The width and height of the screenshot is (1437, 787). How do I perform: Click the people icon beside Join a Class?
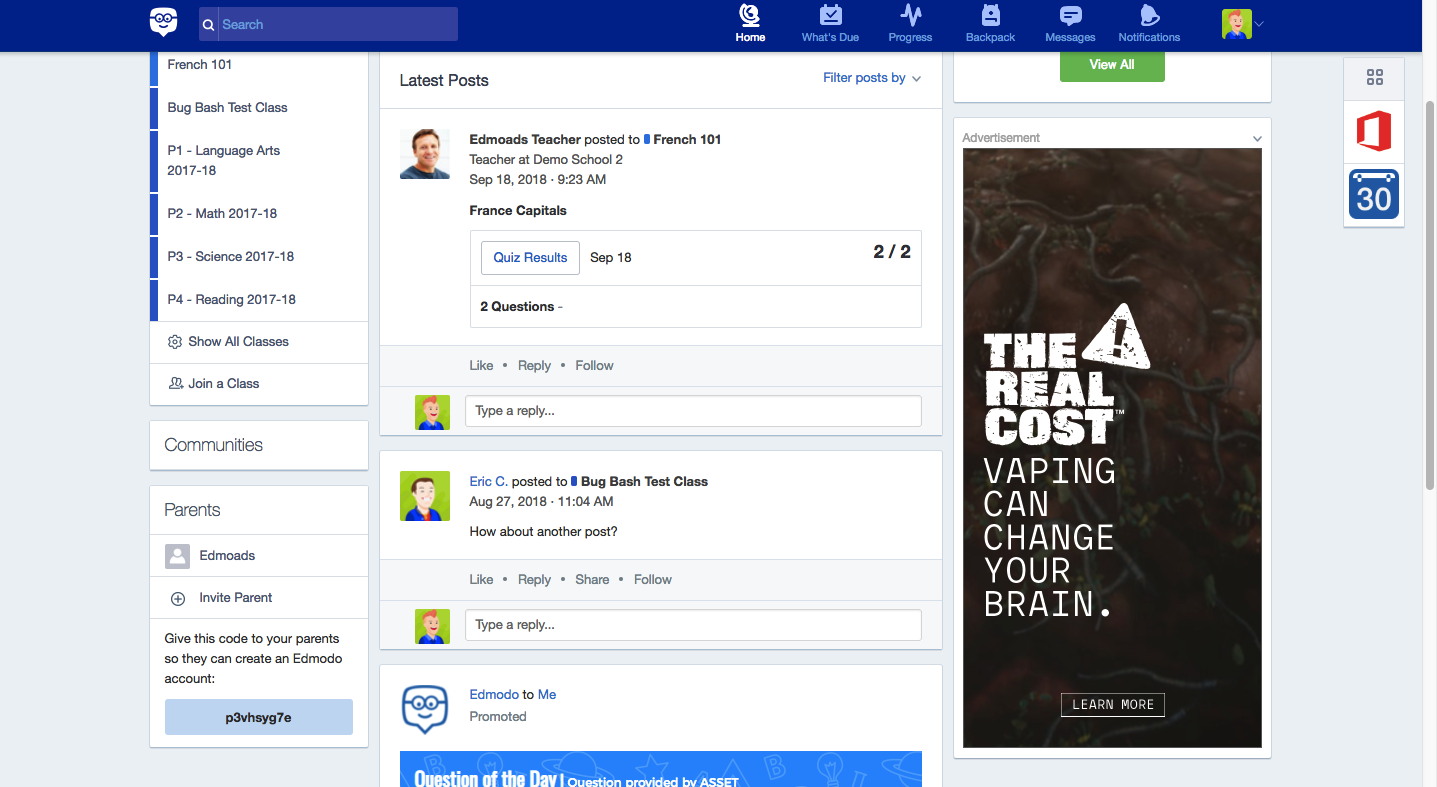pyautogui.click(x=176, y=384)
